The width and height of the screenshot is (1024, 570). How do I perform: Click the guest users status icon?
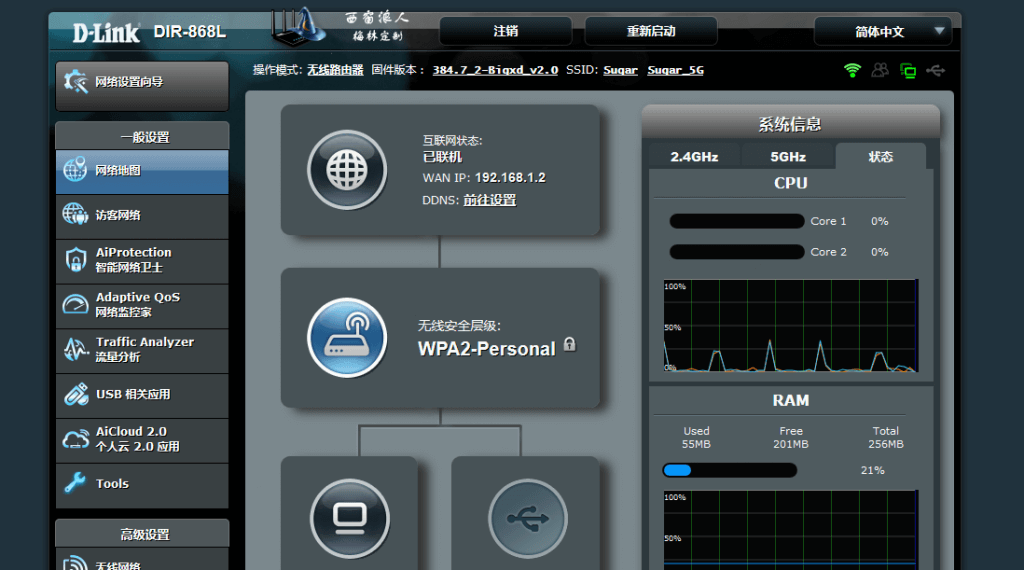tap(880, 70)
